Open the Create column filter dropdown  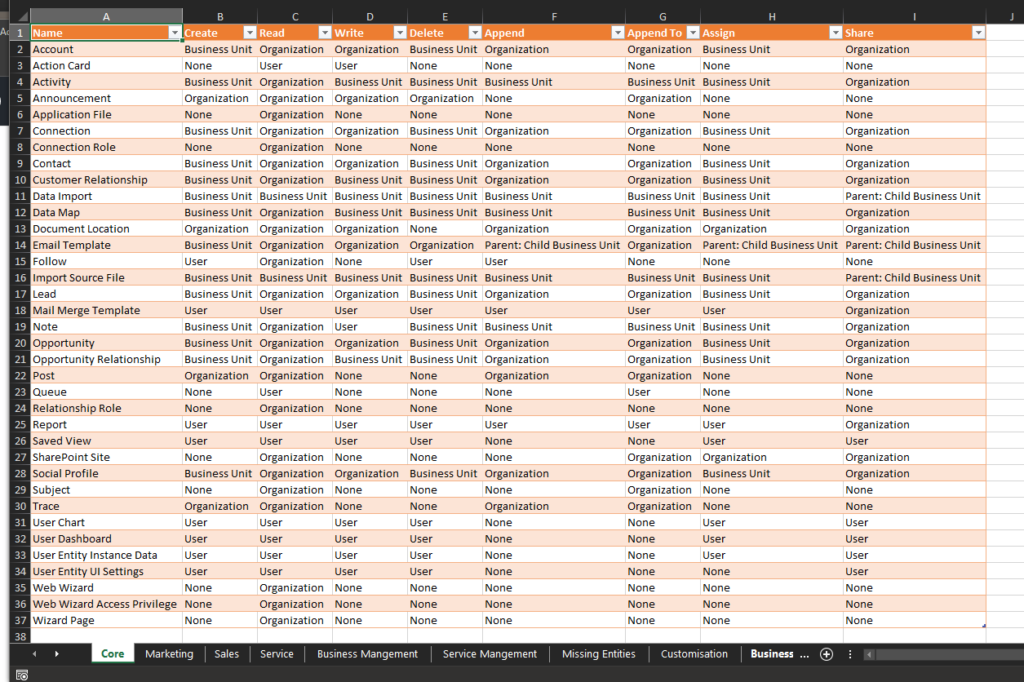pos(249,33)
